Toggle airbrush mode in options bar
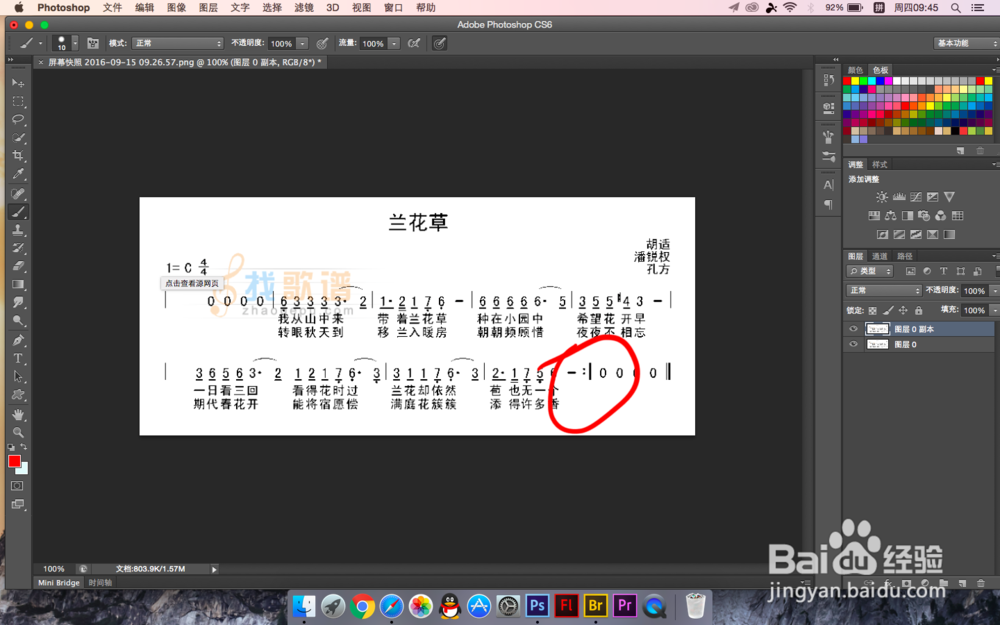 pyautogui.click(x=414, y=43)
